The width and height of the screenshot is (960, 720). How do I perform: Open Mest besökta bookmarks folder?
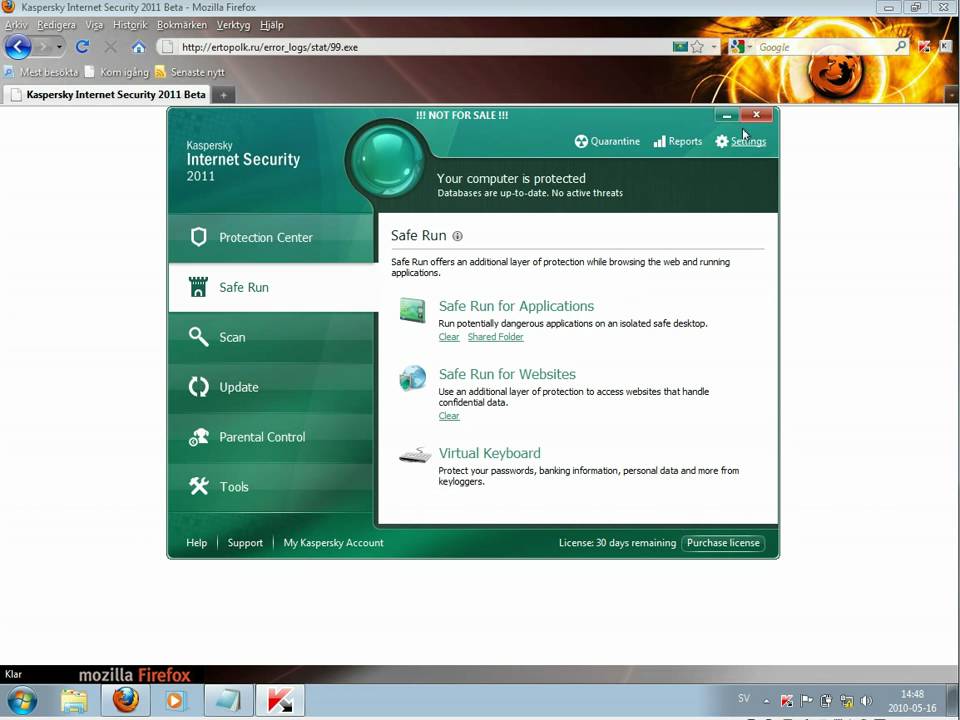click(42, 72)
